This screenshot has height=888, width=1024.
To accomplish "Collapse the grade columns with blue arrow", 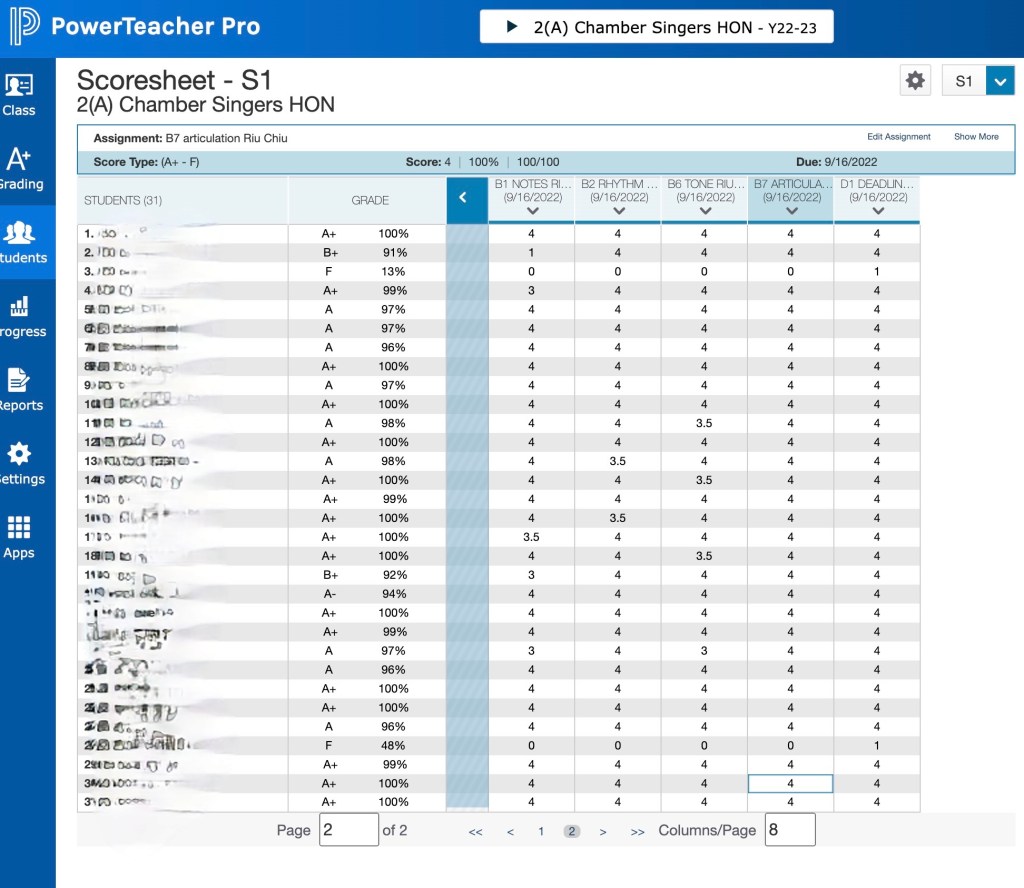I will tap(463, 199).
